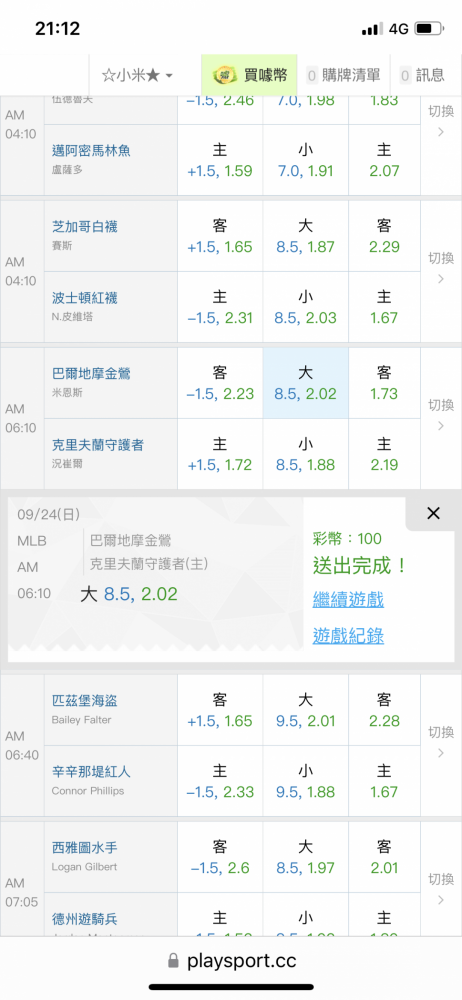Tap the lock icon beside playsport.cc
462x1000 pixels.
[x=173, y=961]
